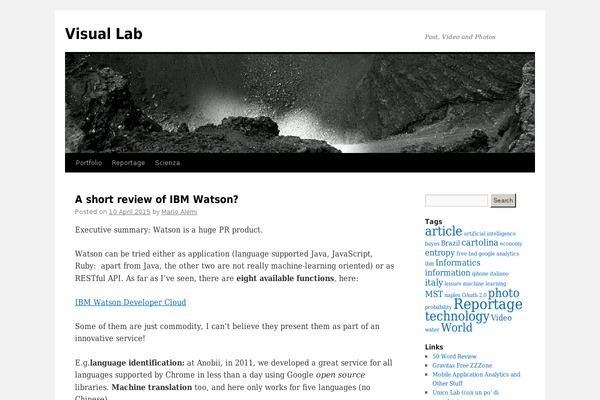Select the iphone tag
This screenshot has width=600, height=400.
480,274
